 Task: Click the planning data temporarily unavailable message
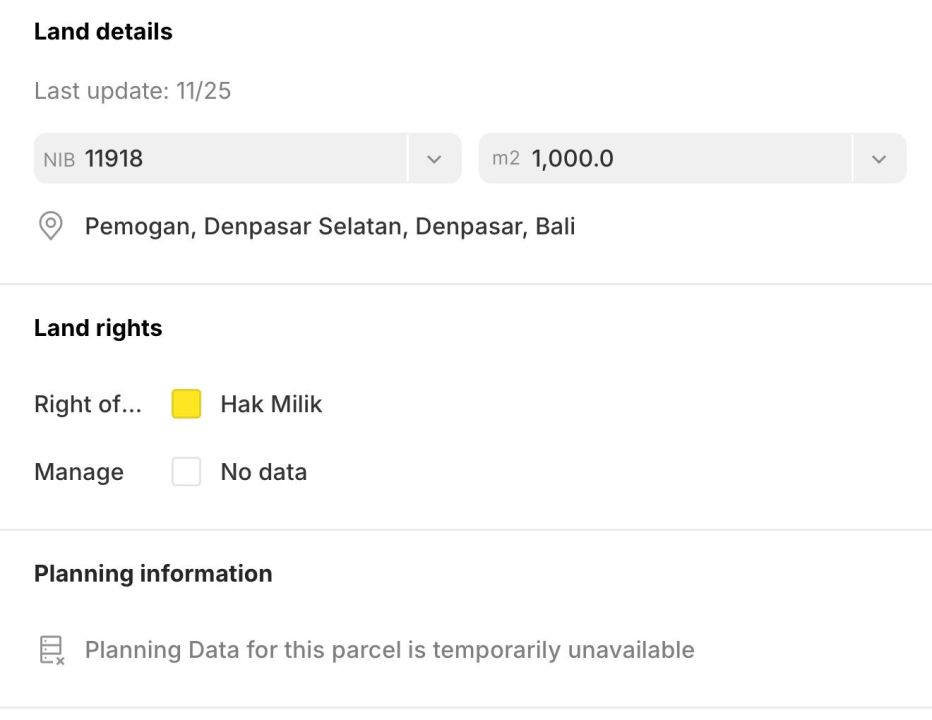tap(389, 650)
